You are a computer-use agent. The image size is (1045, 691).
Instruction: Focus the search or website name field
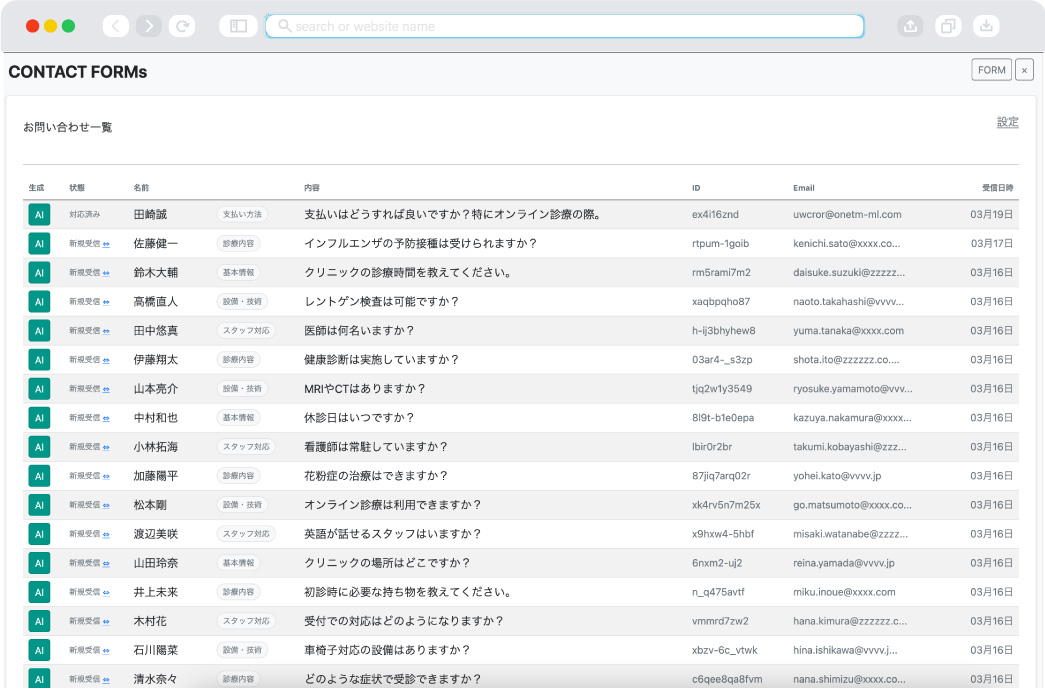coord(565,27)
